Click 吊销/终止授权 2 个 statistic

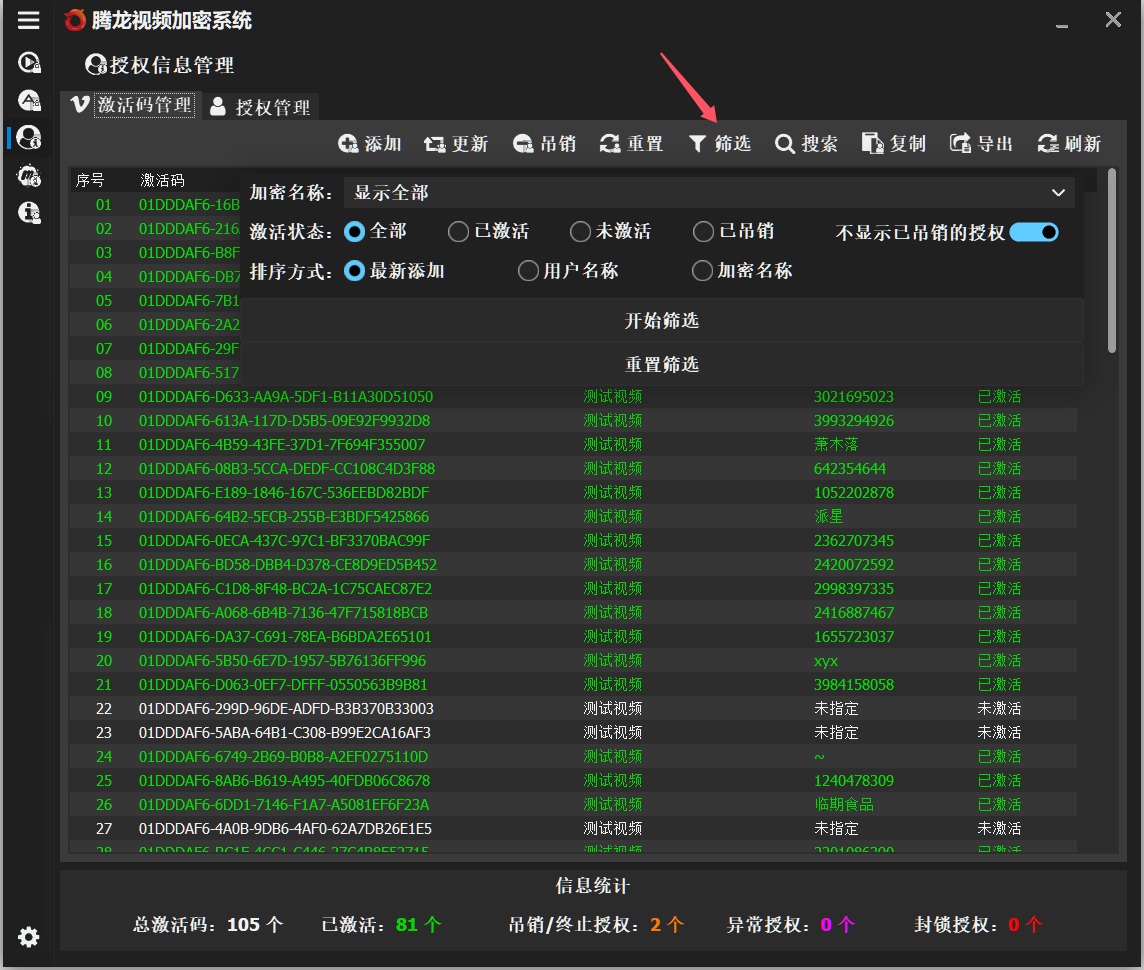coord(596,925)
